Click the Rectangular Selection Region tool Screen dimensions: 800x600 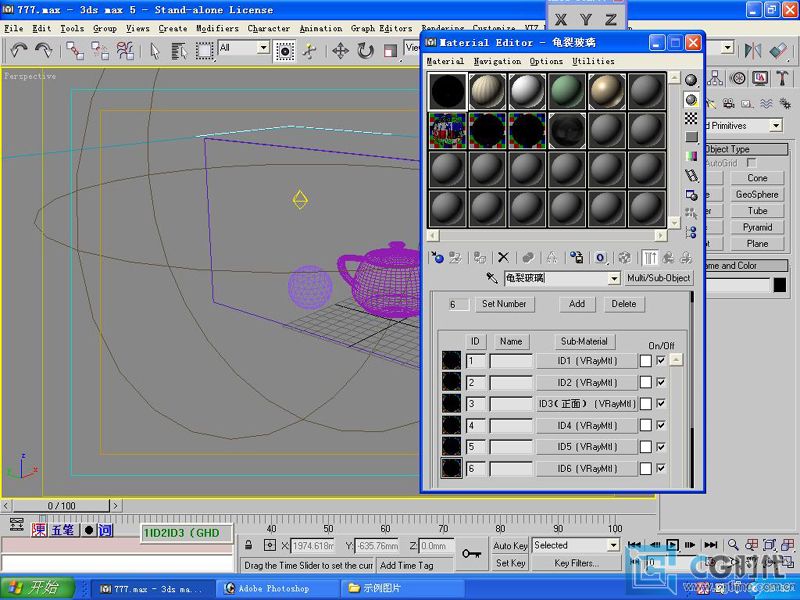(x=204, y=51)
